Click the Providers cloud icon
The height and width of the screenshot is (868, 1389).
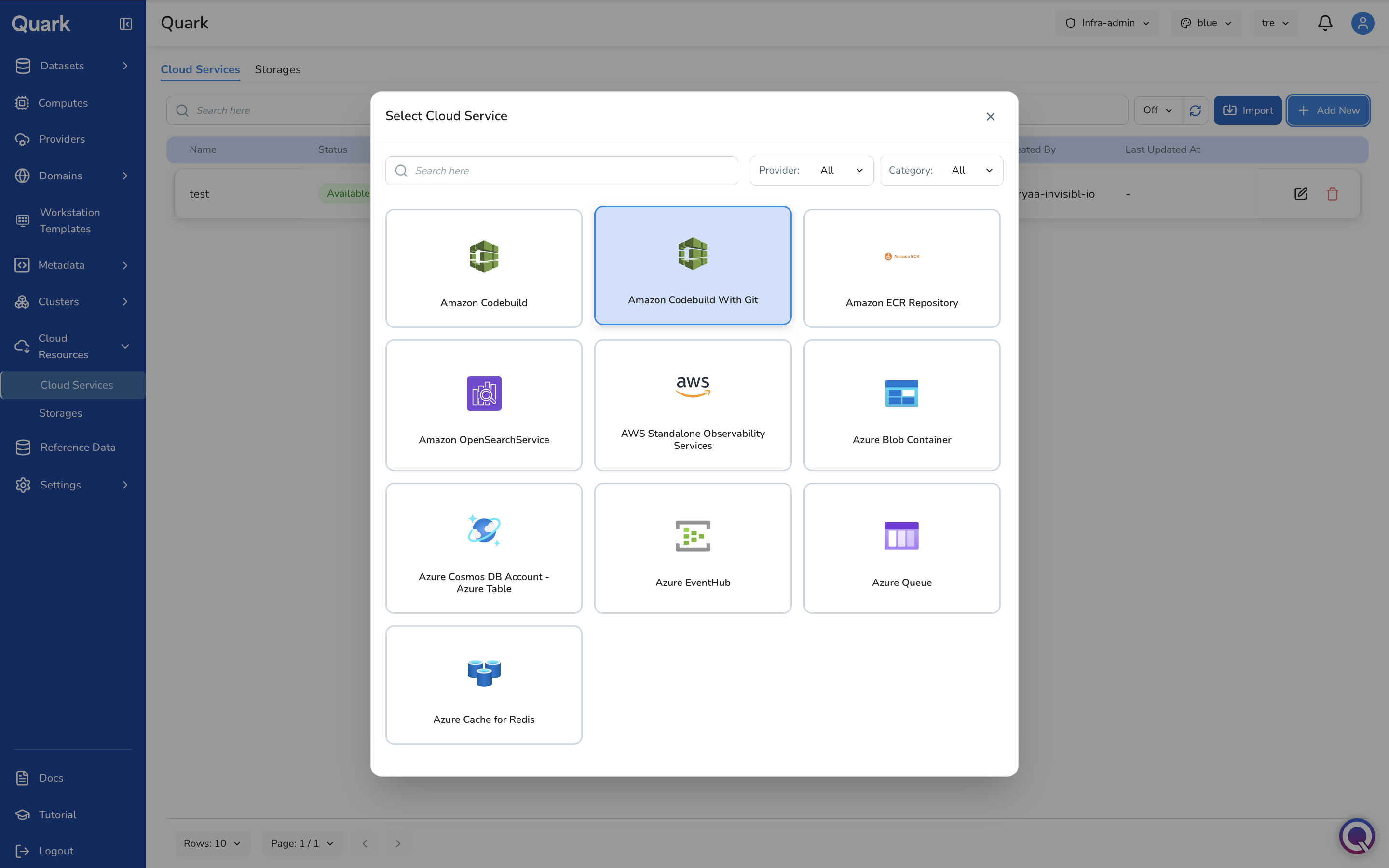[22, 139]
